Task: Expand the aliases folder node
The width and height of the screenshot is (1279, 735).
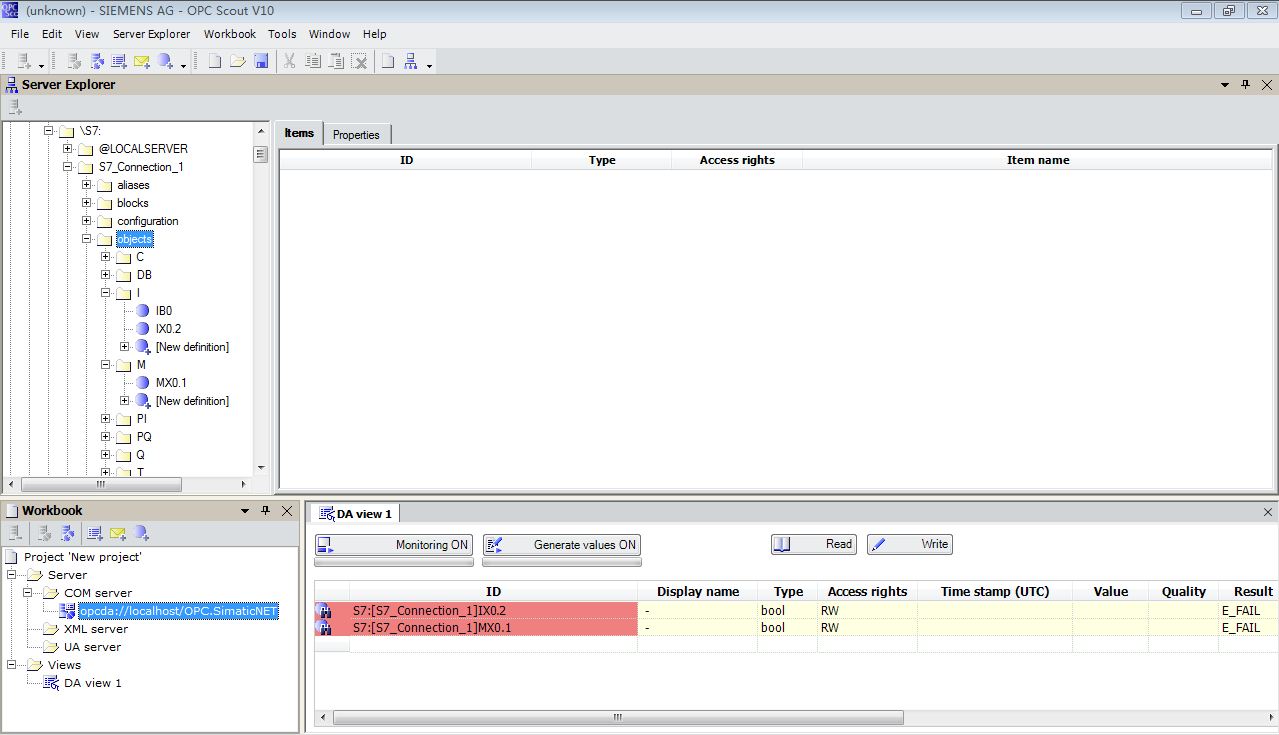Action: pos(86,185)
